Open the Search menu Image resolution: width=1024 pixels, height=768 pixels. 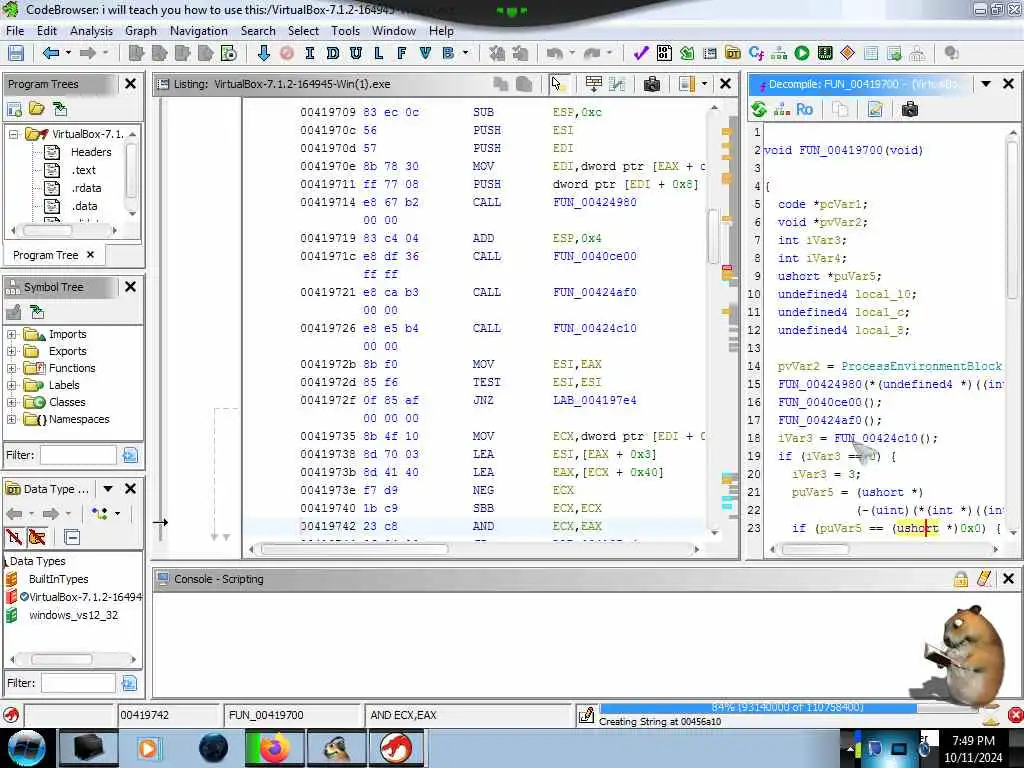[258, 31]
